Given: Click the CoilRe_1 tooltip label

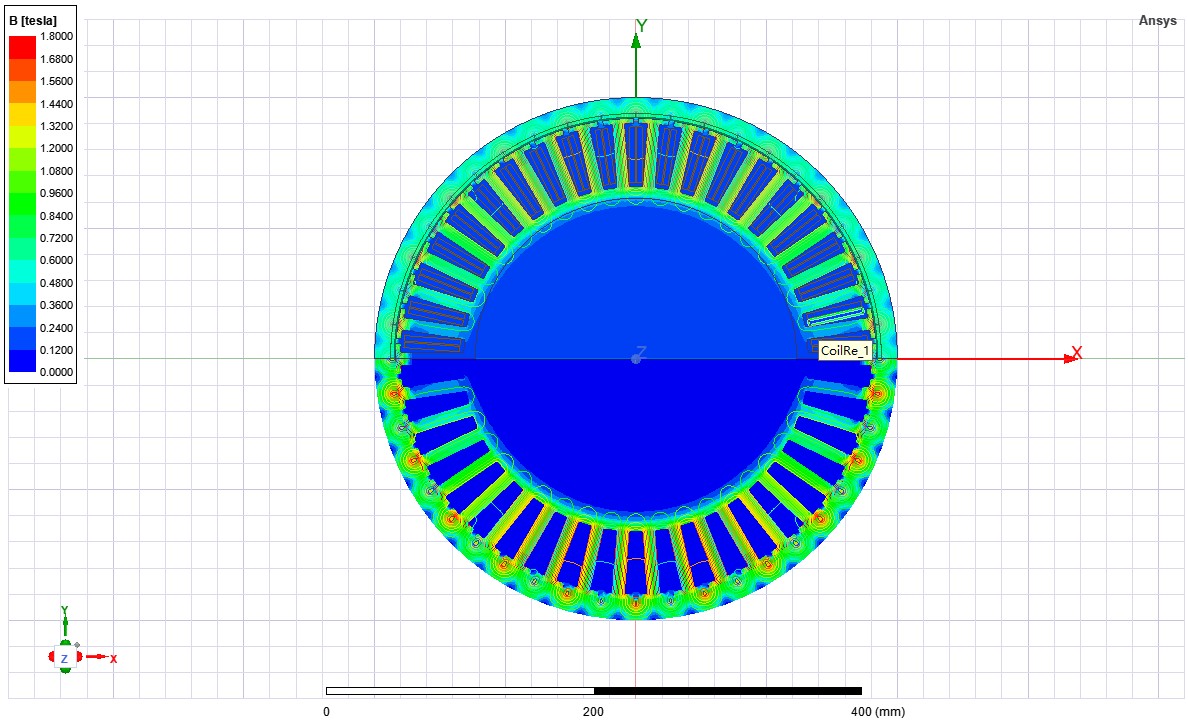Looking at the screenshot, I should (845, 351).
